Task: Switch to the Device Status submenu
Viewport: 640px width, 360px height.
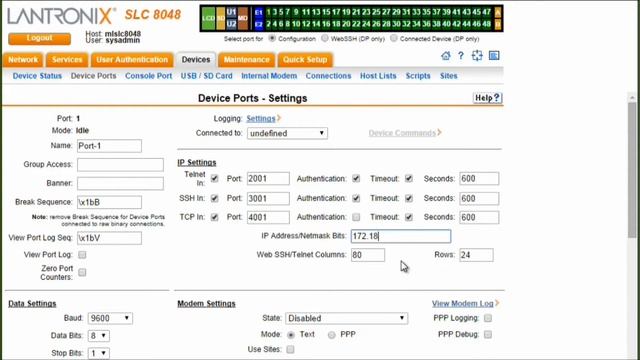Action: 37,76
